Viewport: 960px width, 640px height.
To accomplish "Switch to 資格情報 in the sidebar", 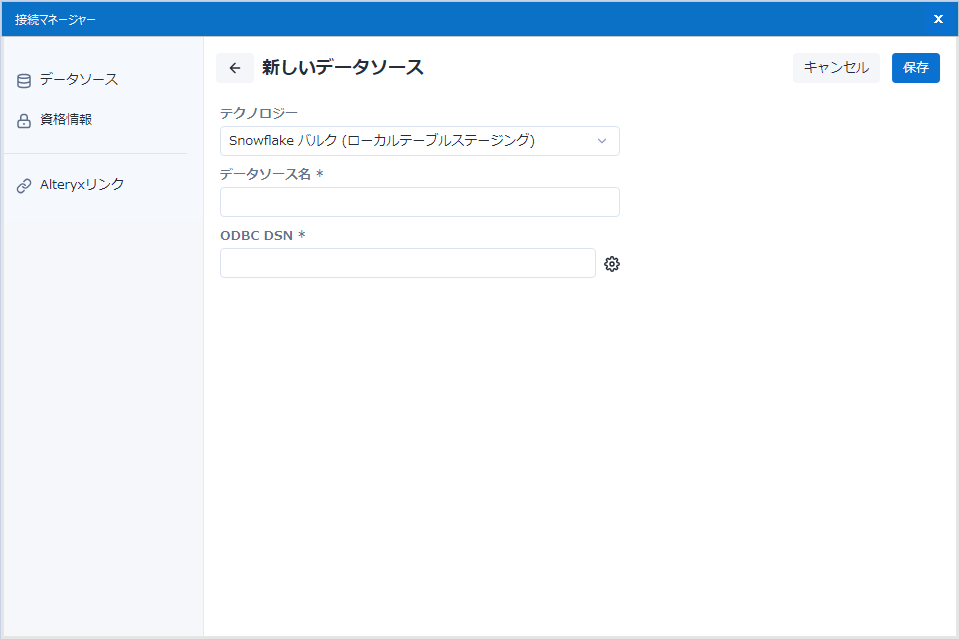I will [x=66, y=120].
